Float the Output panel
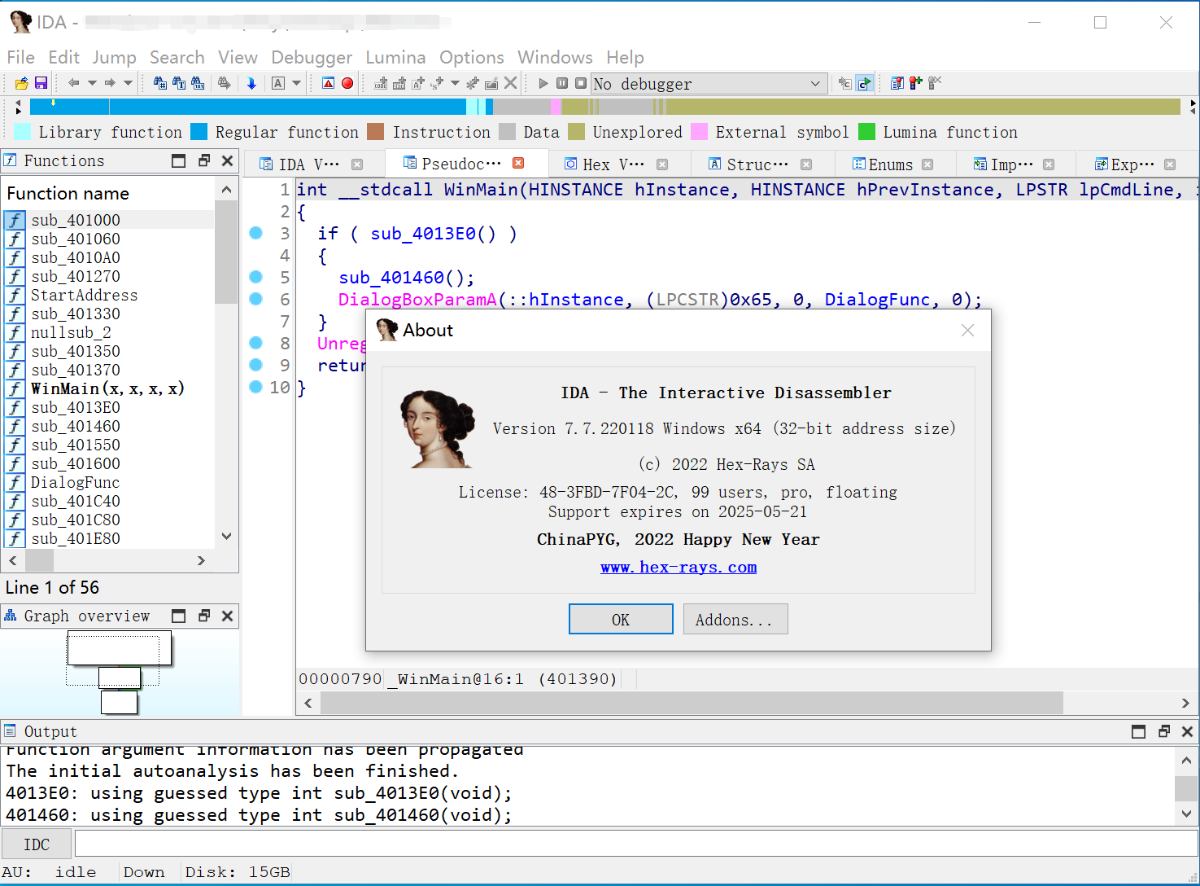Screen dimensions: 1200x886 1162,732
